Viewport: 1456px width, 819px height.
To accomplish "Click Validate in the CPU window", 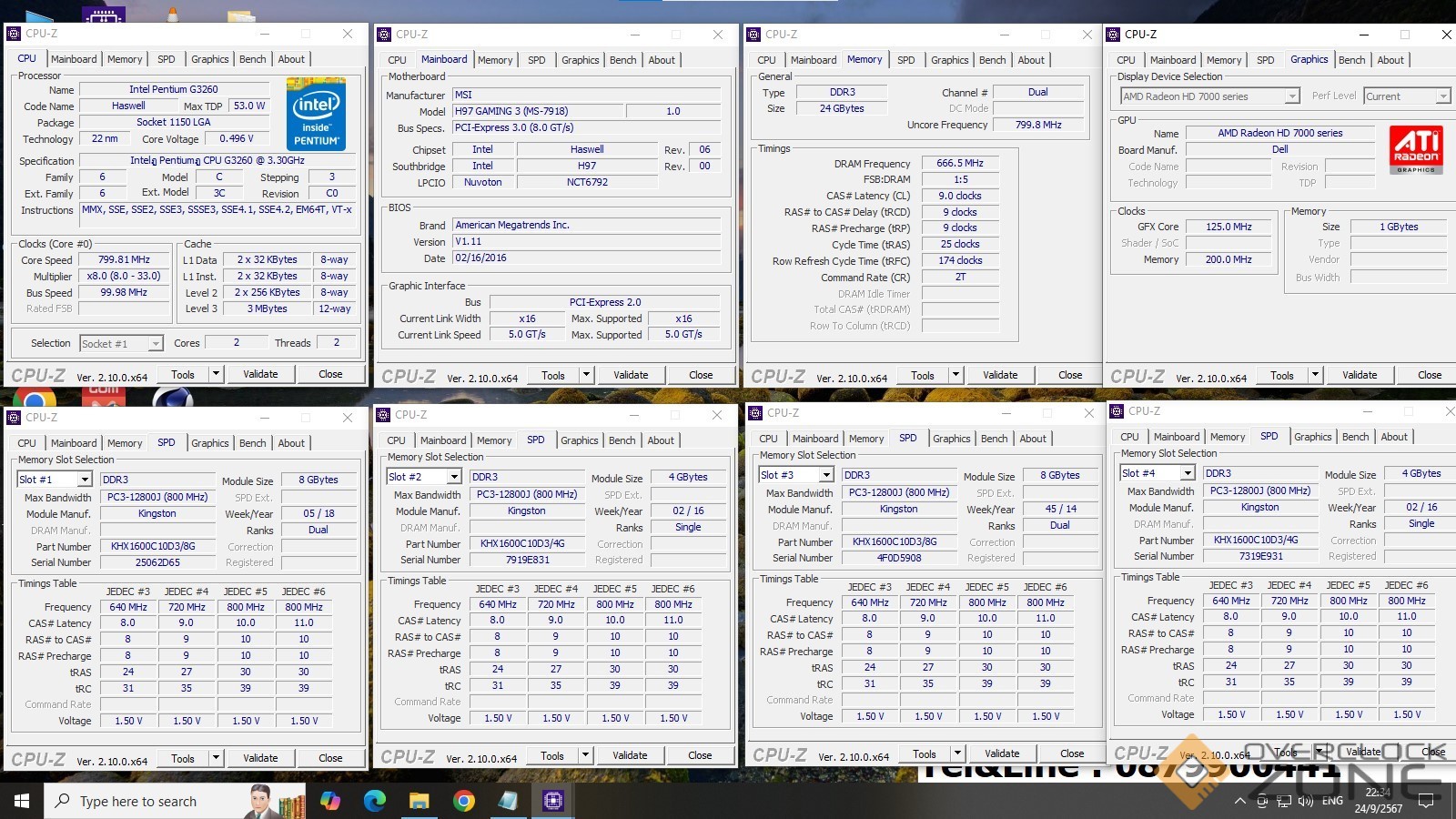I will click(x=260, y=374).
